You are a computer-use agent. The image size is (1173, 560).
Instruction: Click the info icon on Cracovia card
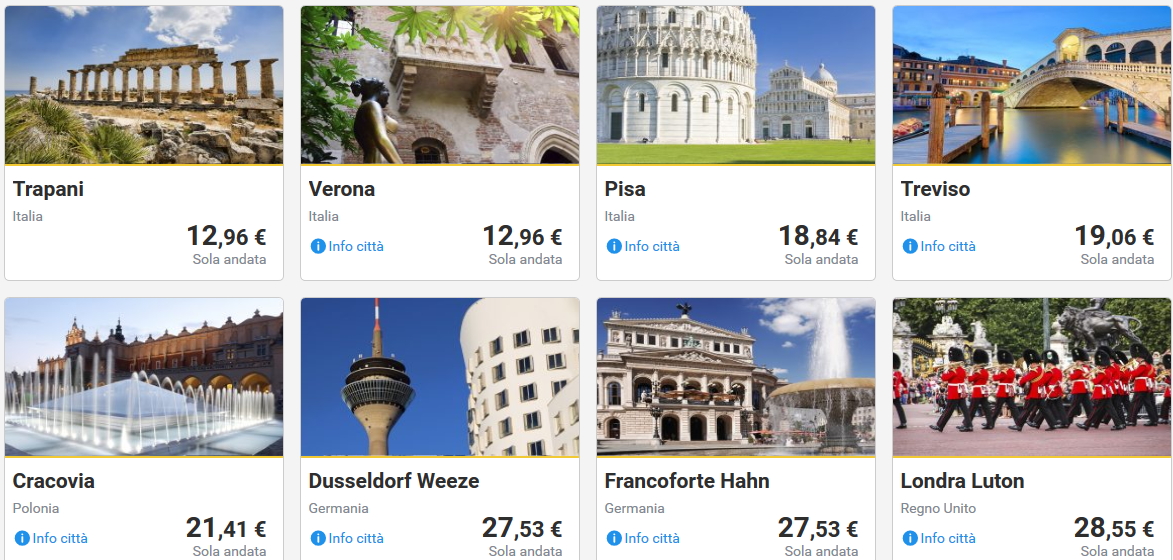22,538
